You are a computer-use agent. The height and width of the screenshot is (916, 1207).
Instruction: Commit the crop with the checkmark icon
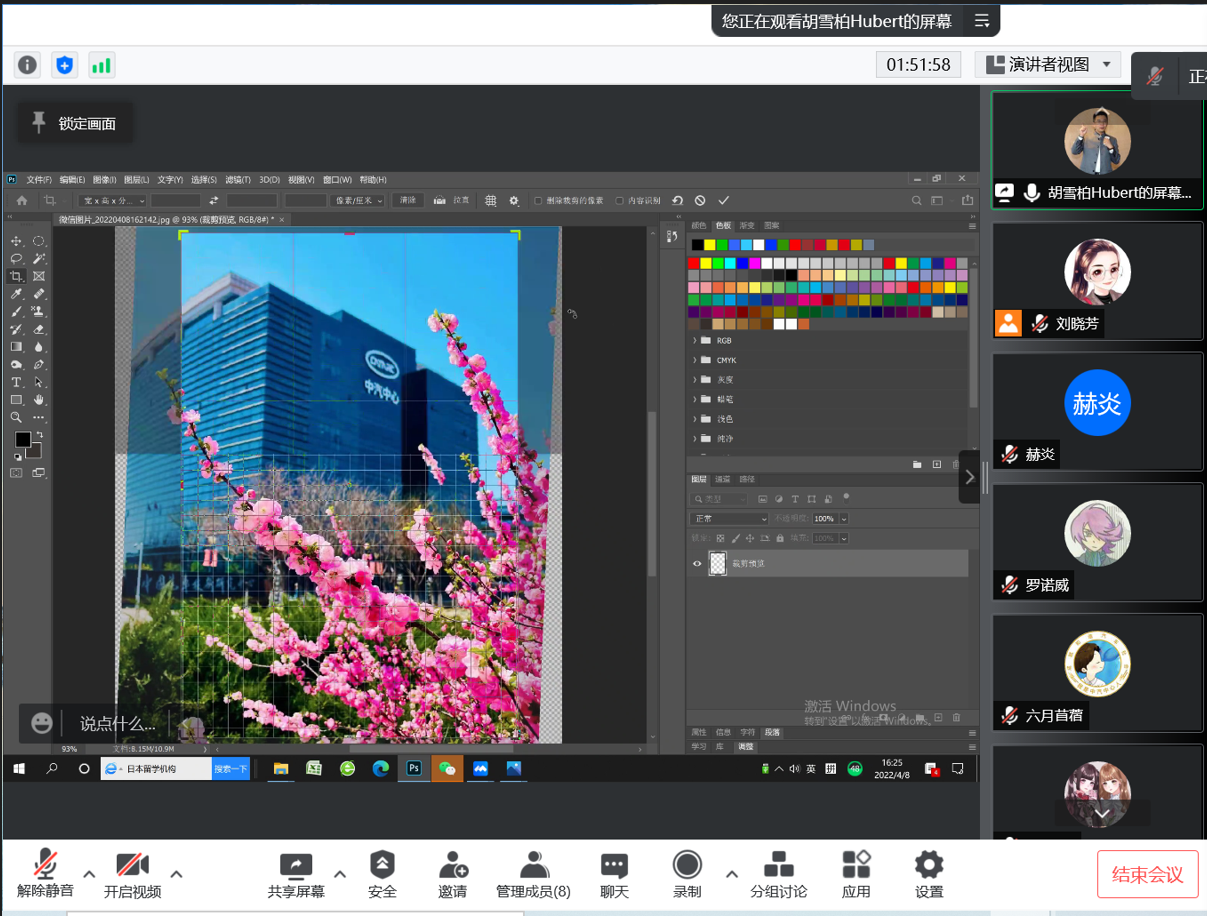[724, 201]
